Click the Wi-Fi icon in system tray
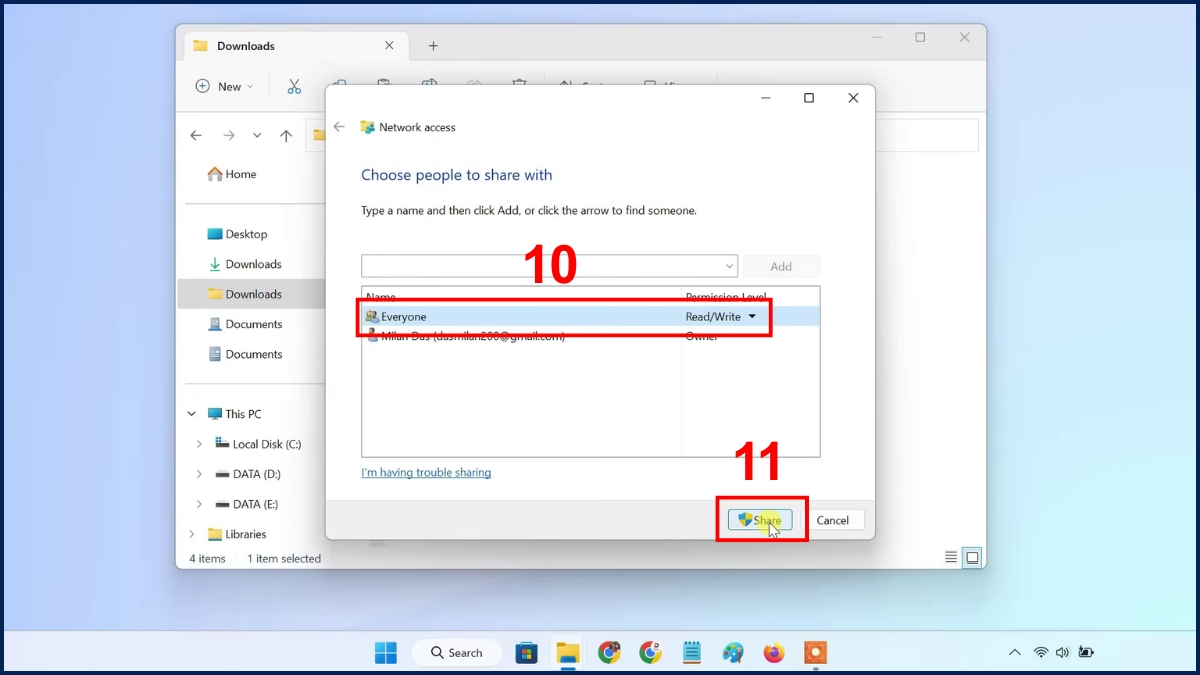 pos(1041,653)
